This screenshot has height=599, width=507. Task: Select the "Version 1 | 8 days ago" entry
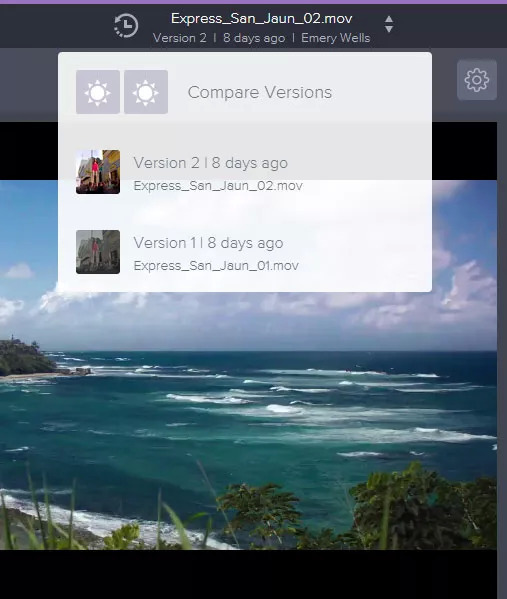coord(208,243)
